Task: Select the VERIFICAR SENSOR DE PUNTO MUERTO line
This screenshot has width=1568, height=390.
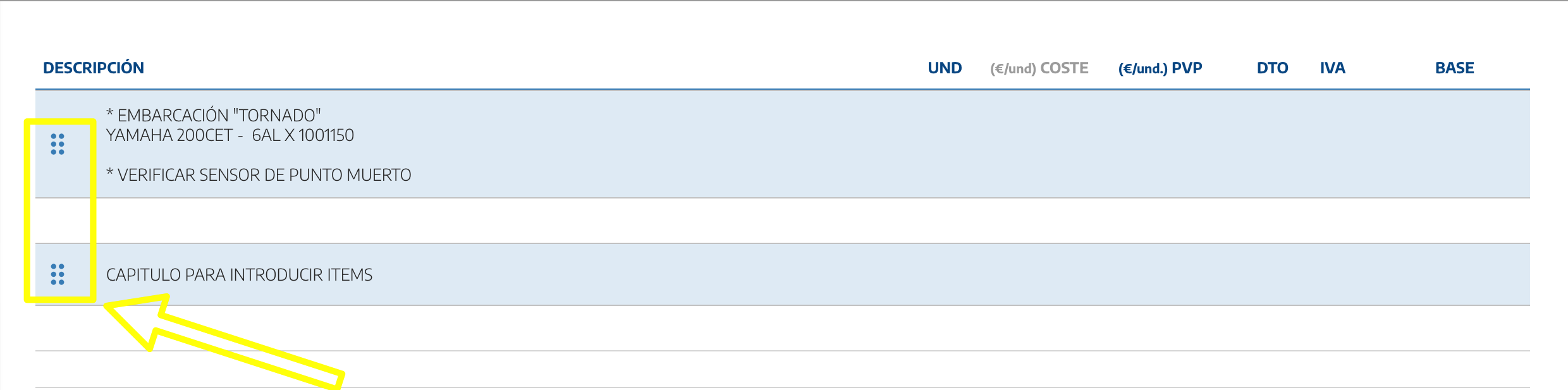Action: (259, 175)
